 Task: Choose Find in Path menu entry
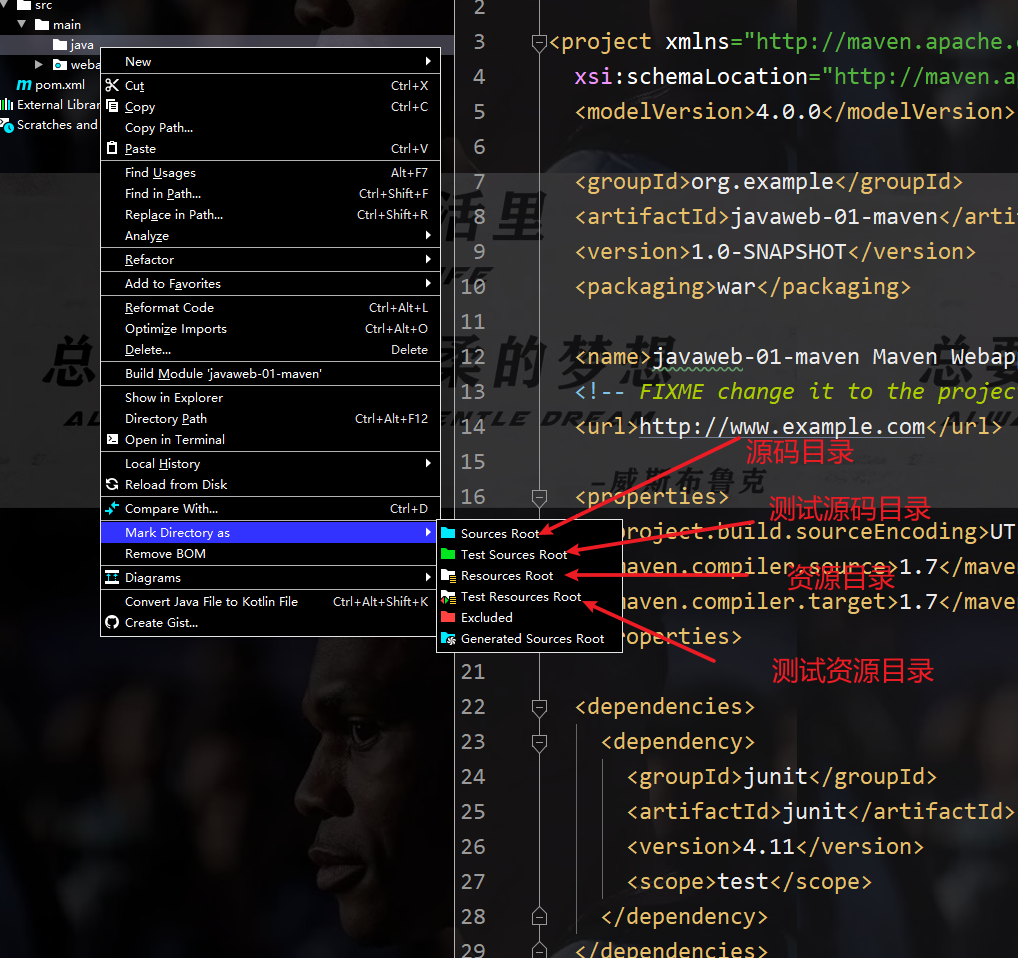[271, 193]
